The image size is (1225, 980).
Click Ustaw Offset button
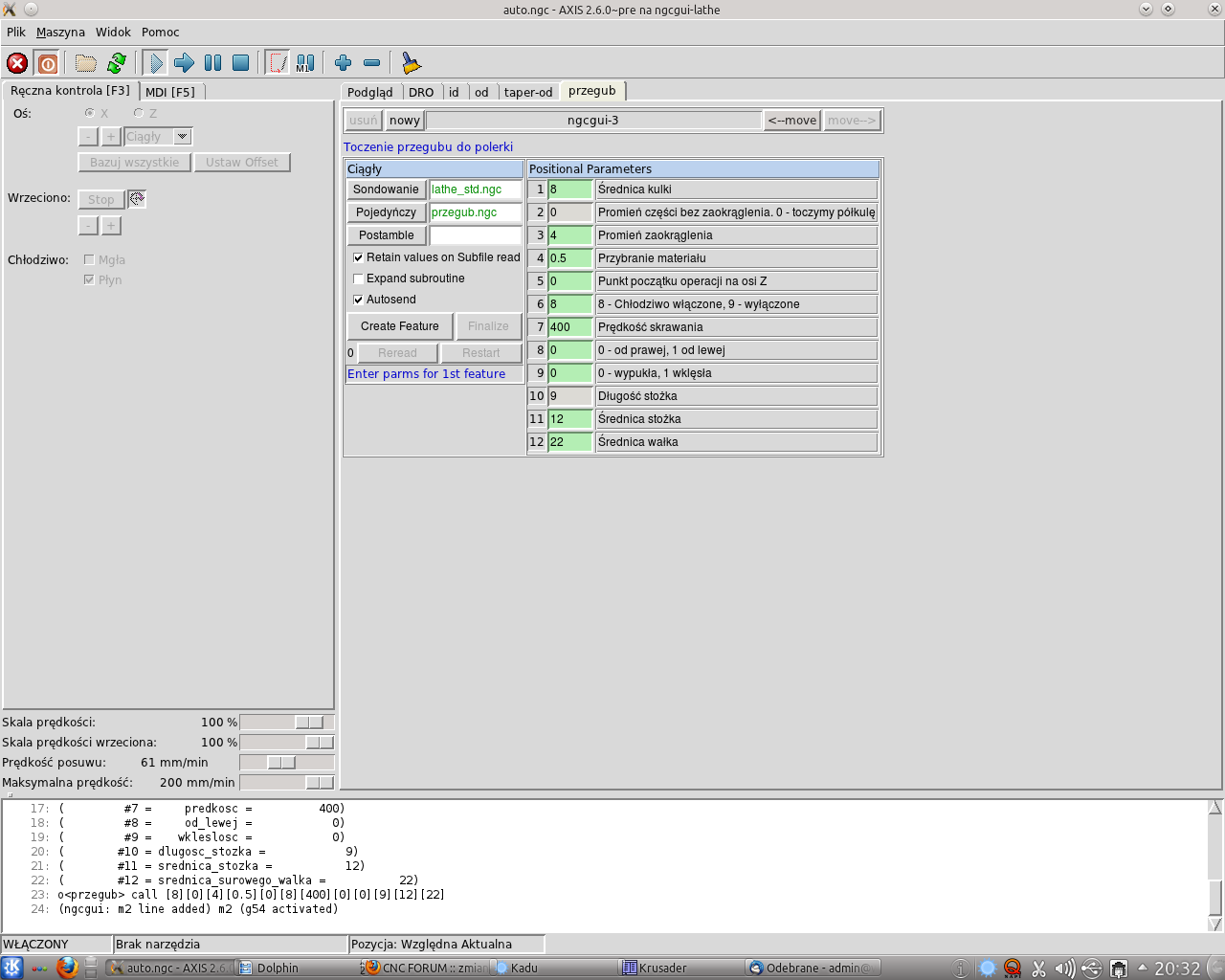(242, 163)
